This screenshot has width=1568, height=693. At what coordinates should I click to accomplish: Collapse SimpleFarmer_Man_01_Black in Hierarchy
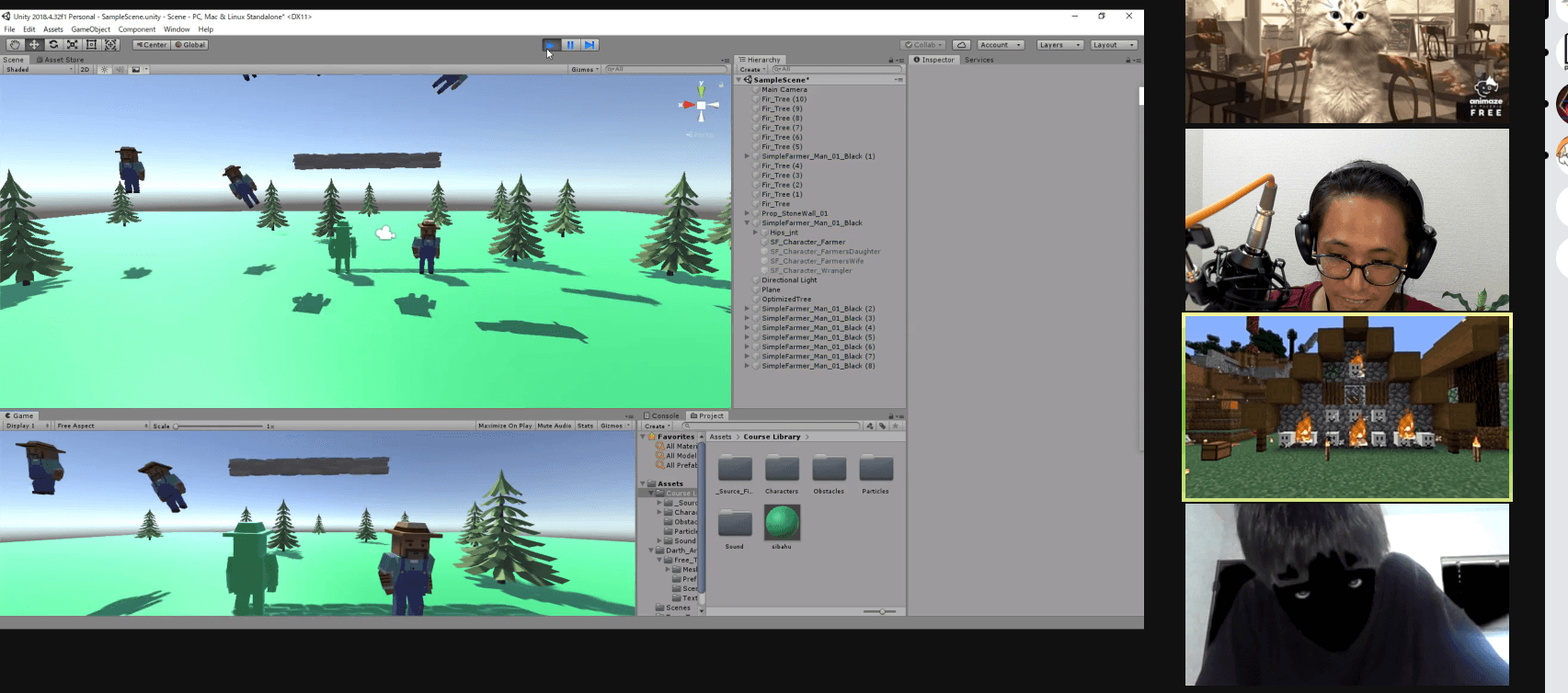tap(747, 223)
